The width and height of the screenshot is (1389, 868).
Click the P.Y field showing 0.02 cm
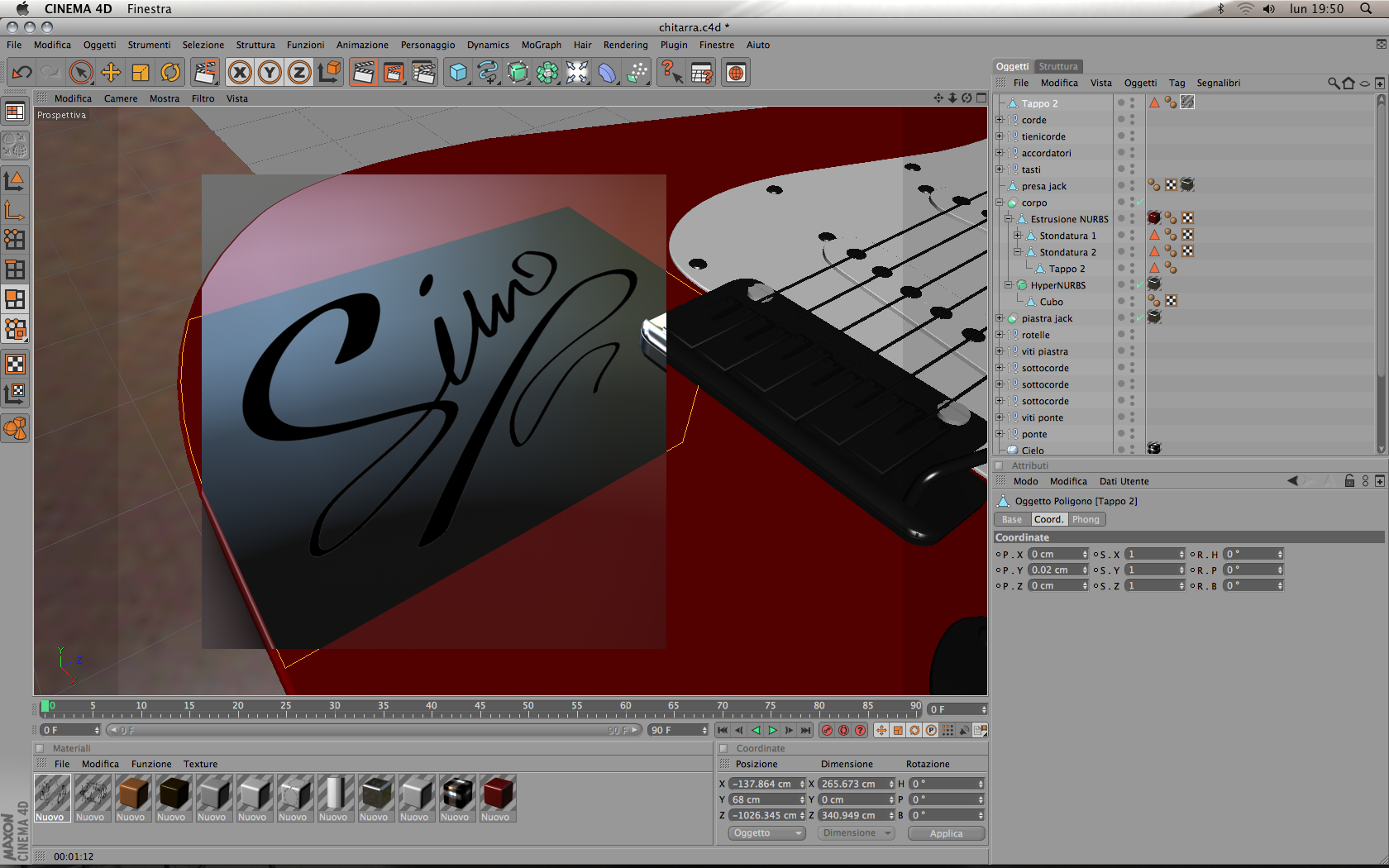[1058, 570]
